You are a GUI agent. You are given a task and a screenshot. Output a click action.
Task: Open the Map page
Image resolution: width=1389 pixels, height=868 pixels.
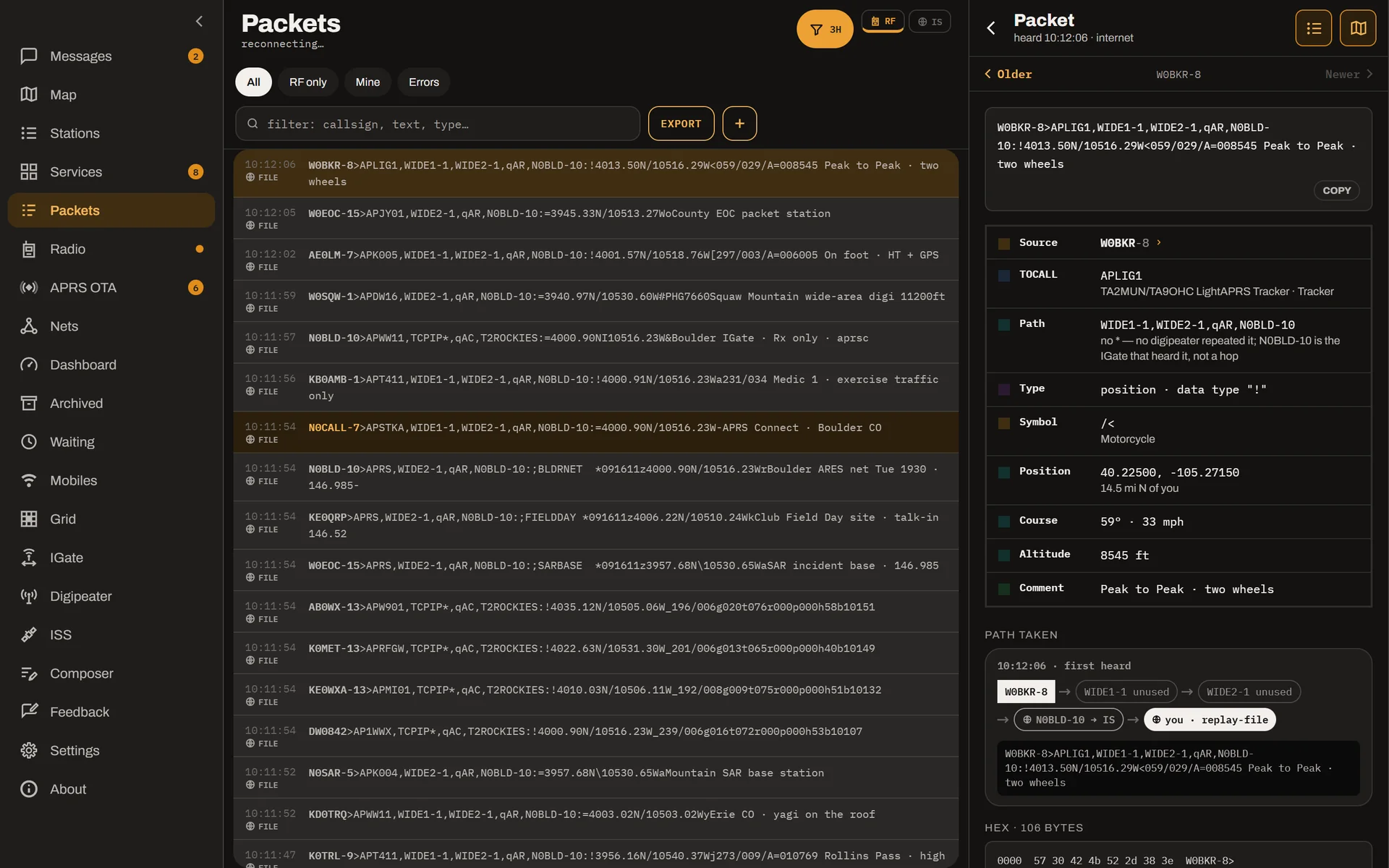coord(111,95)
